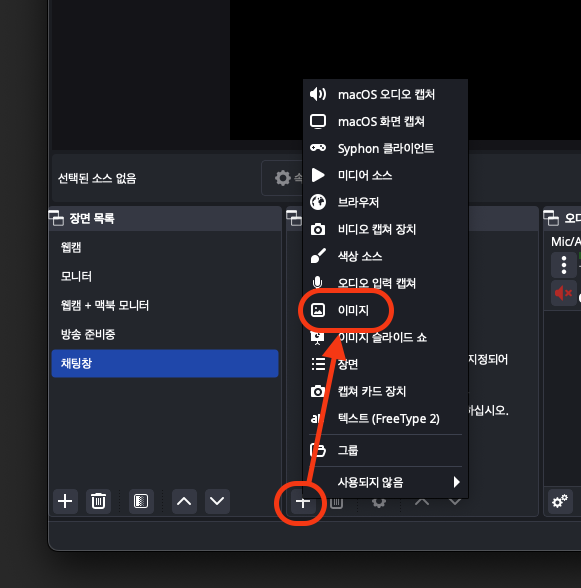Add a 미디어 소스 source

pos(385,175)
